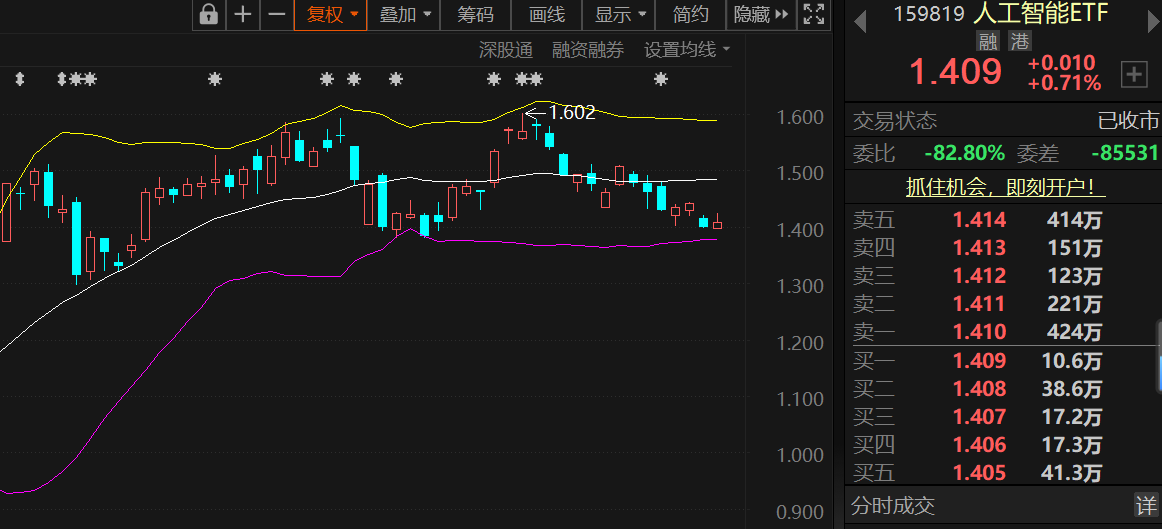Select 买三 price 1.407
Screen dimensions: 1162x529
coord(980,417)
